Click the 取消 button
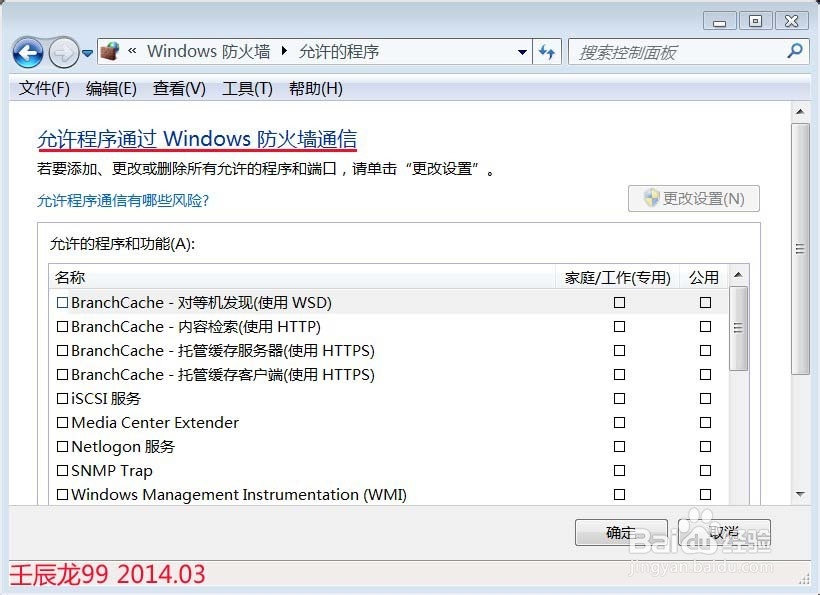Image resolution: width=820 pixels, height=595 pixels. (724, 532)
